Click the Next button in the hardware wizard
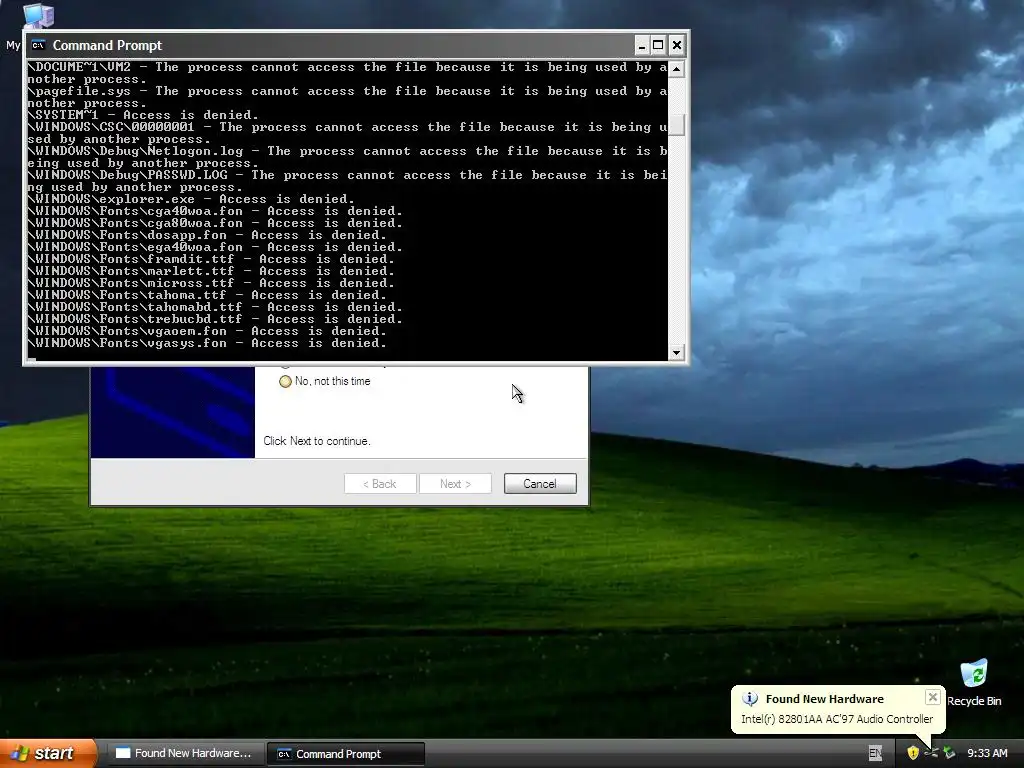 (455, 484)
